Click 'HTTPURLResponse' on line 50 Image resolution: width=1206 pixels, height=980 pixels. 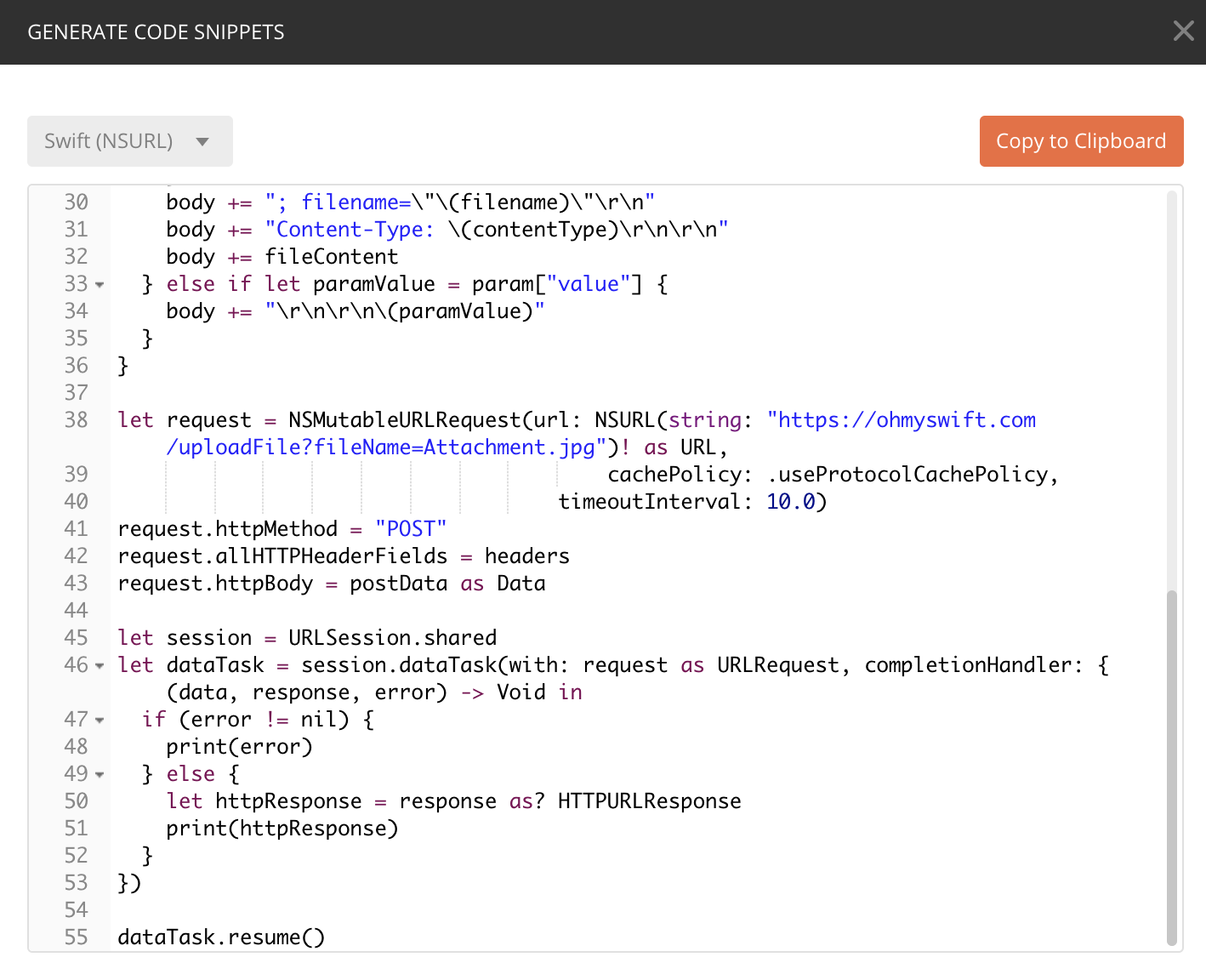[x=650, y=801]
